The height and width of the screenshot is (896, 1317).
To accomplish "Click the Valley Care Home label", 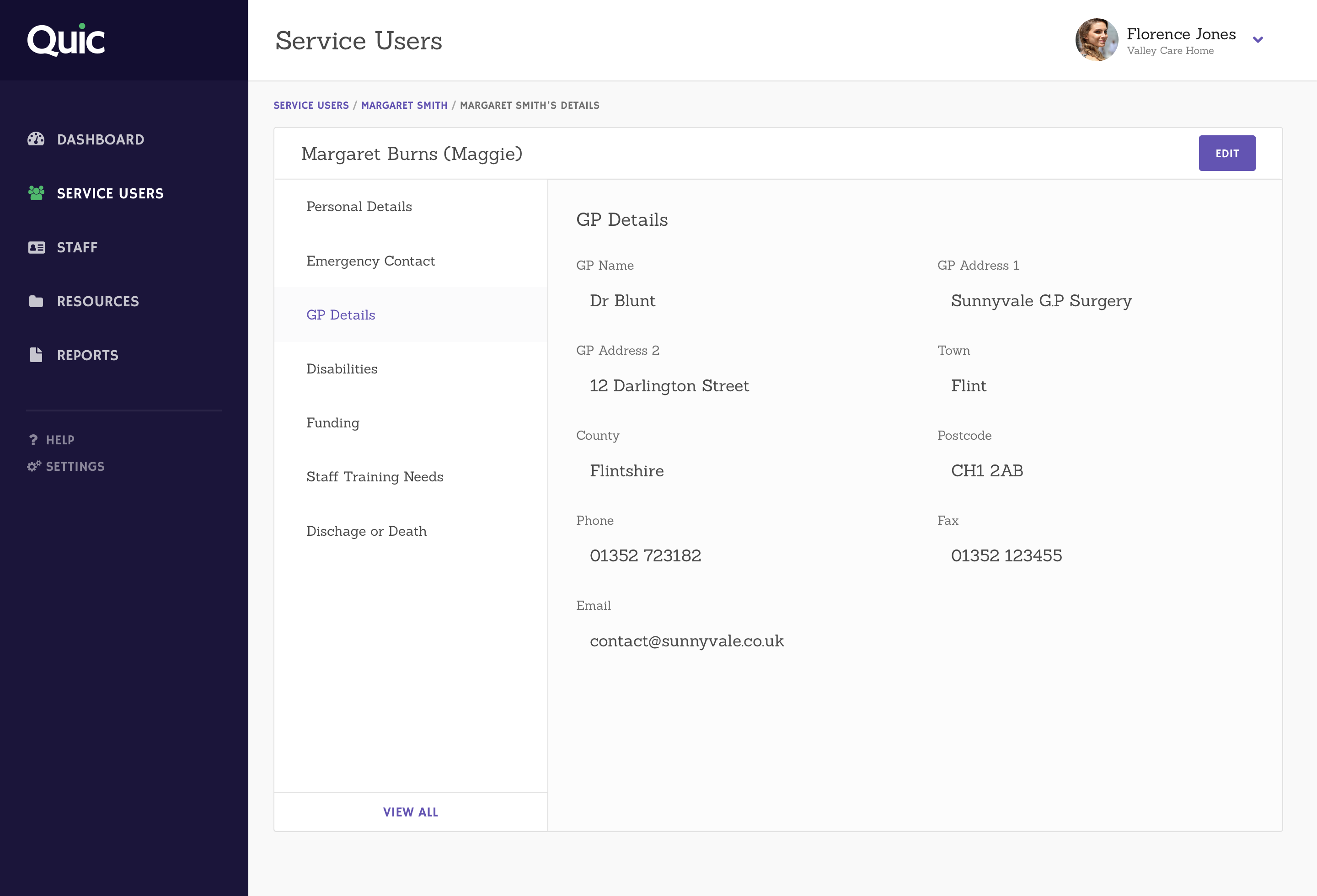I will (1170, 50).
